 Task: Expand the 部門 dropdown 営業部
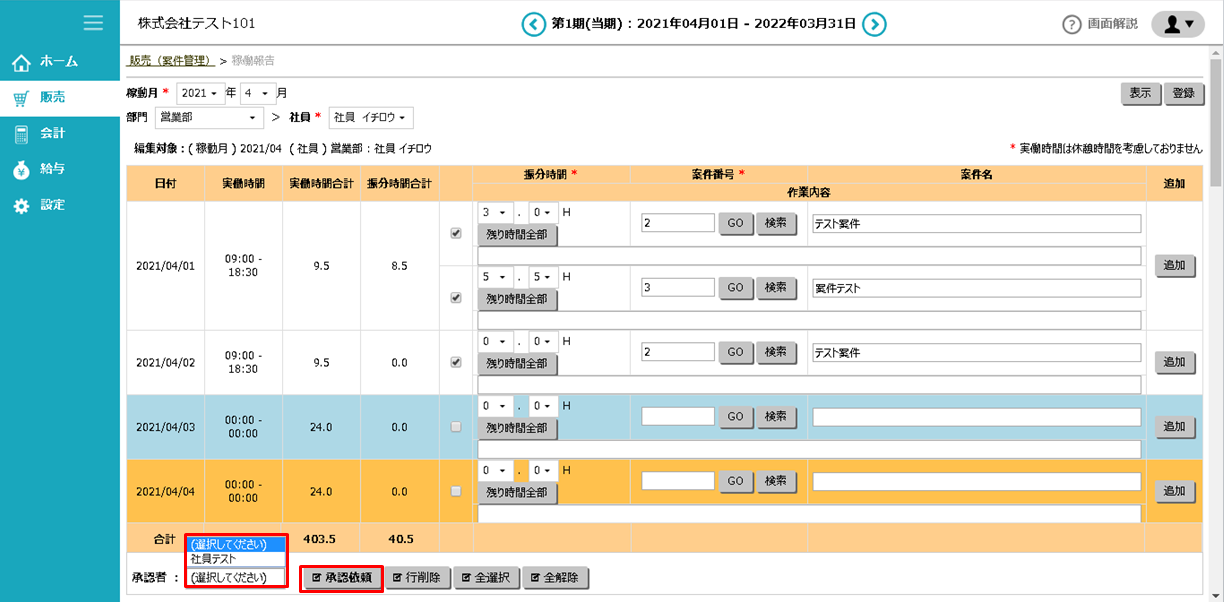pyautogui.click(x=209, y=118)
